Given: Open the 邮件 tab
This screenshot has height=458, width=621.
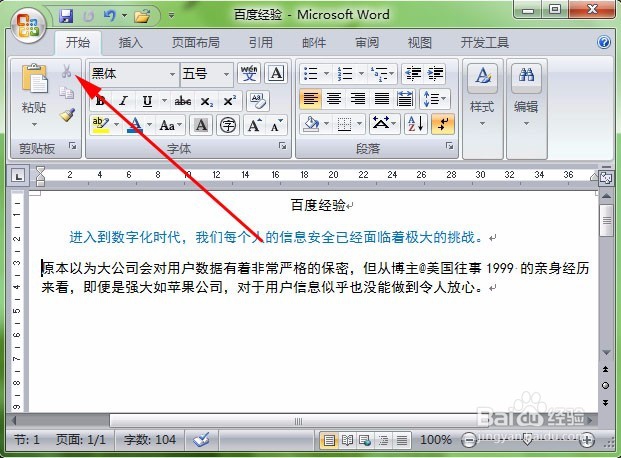Looking at the screenshot, I should pyautogui.click(x=314, y=42).
